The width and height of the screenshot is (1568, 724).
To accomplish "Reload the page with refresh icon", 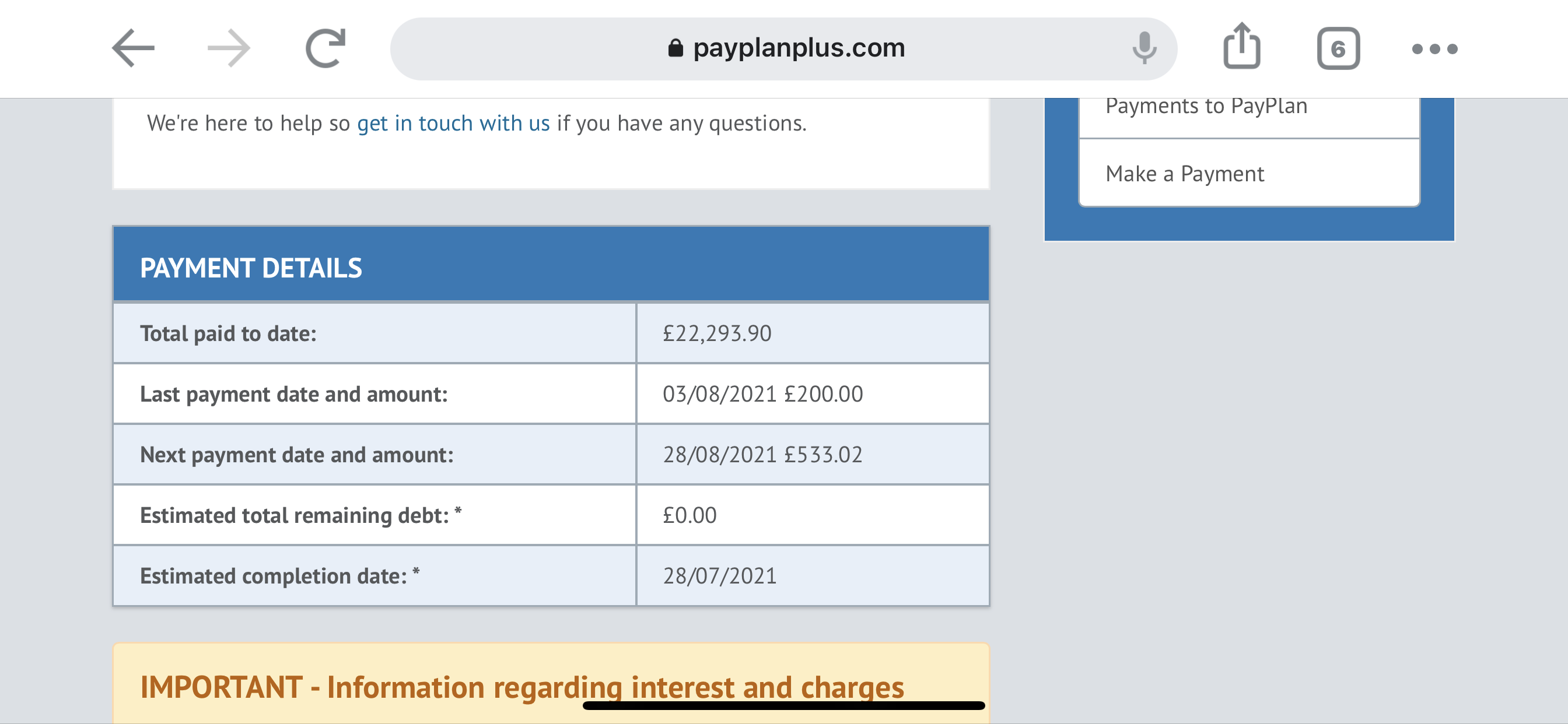I will pos(325,48).
